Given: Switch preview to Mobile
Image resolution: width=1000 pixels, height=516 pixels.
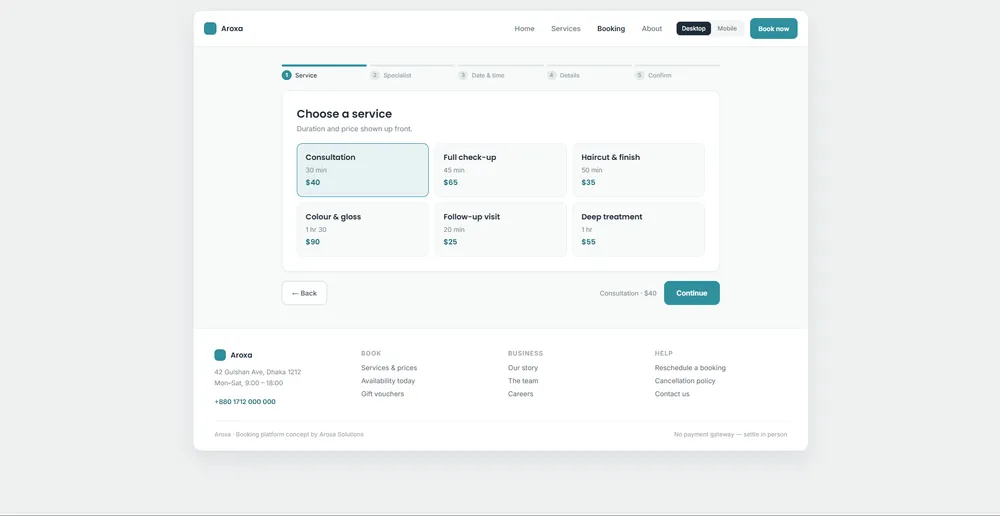Looking at the screenshot, I should coord(727,29).
